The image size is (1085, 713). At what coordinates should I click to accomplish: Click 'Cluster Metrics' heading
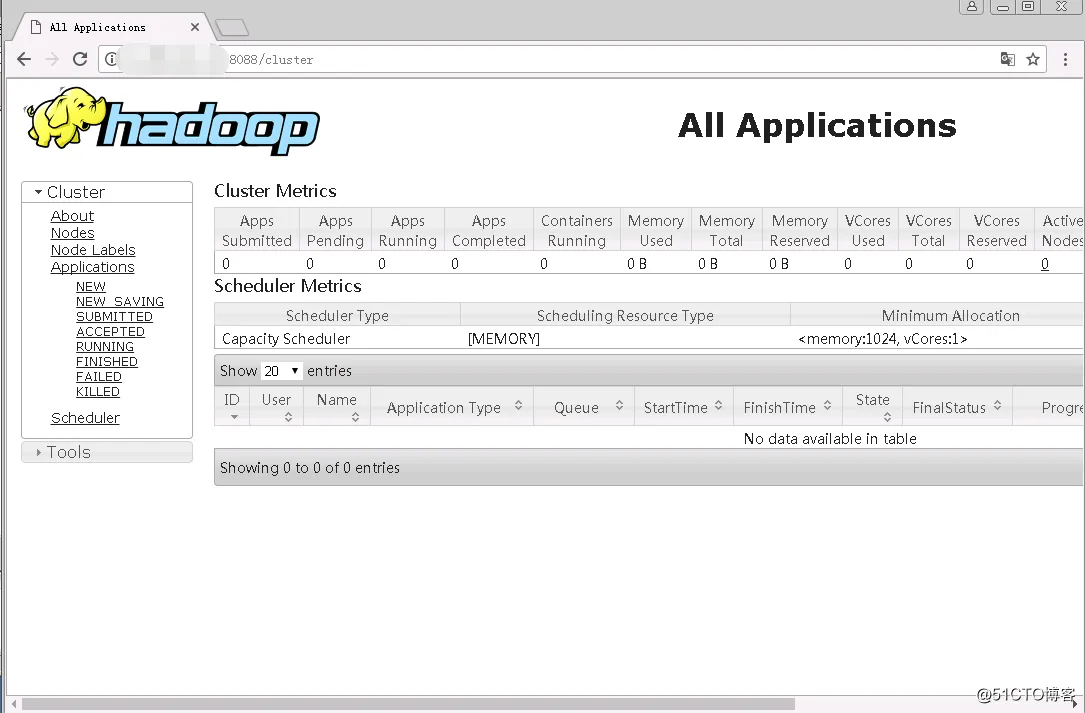(x=275, y=191)
